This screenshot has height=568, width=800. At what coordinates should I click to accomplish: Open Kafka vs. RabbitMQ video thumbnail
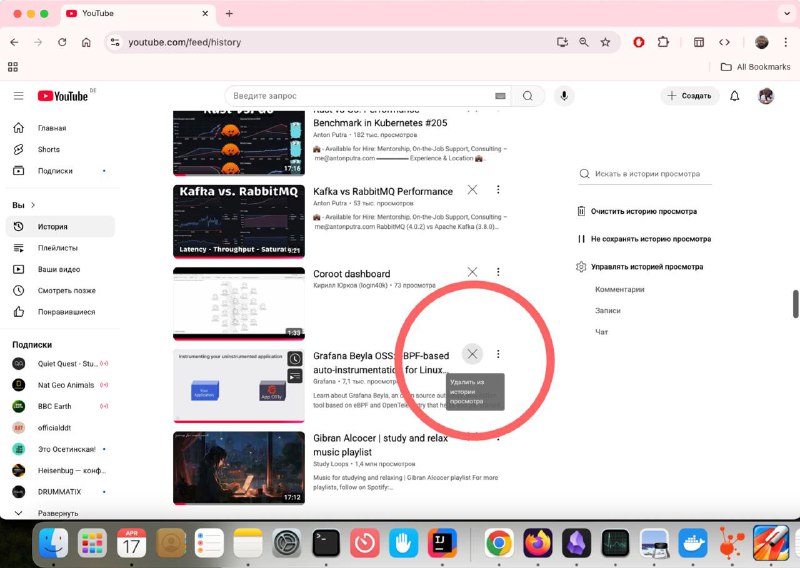click(239, 222)
